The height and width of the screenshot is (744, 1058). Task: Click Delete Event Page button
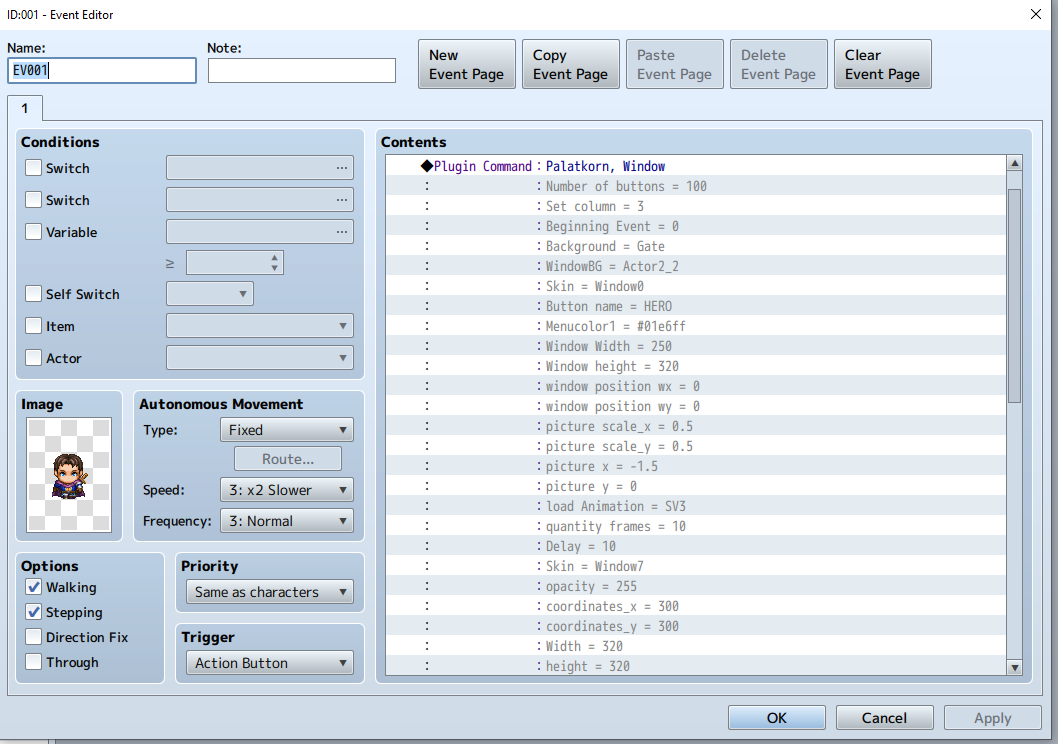click(779, 64)
